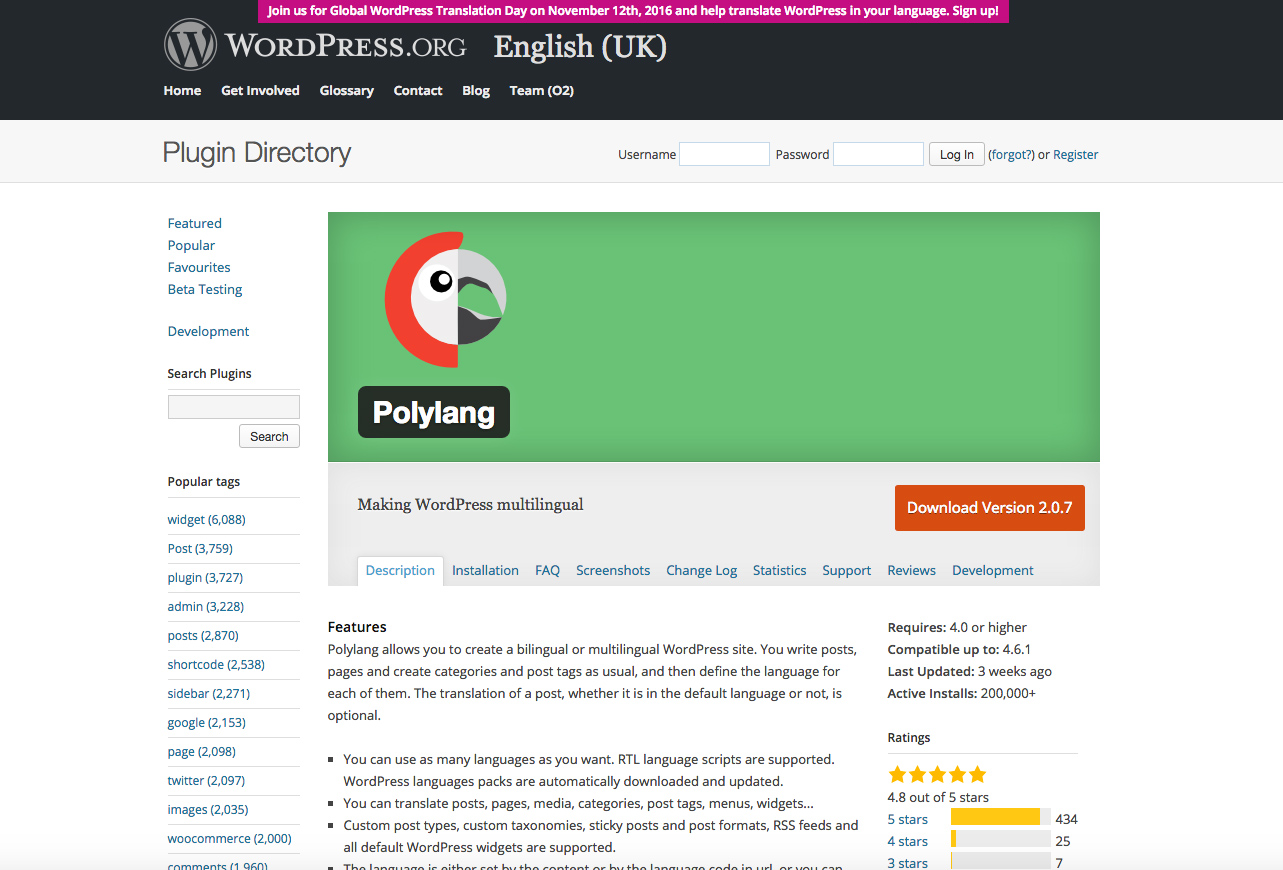
Task: Click the 'Making WordPress multilingual' tagline
Action: coord(470,504)
